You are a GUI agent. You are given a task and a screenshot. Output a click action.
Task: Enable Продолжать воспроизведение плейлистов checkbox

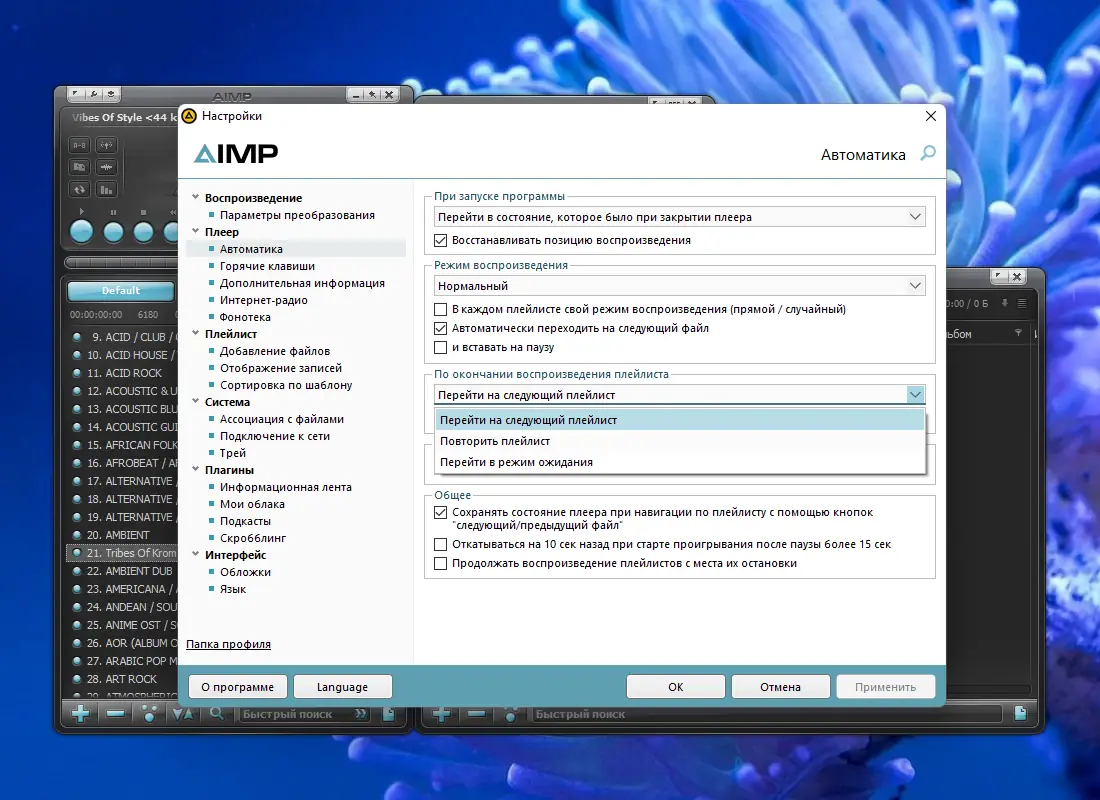click(x=441, y=563)
